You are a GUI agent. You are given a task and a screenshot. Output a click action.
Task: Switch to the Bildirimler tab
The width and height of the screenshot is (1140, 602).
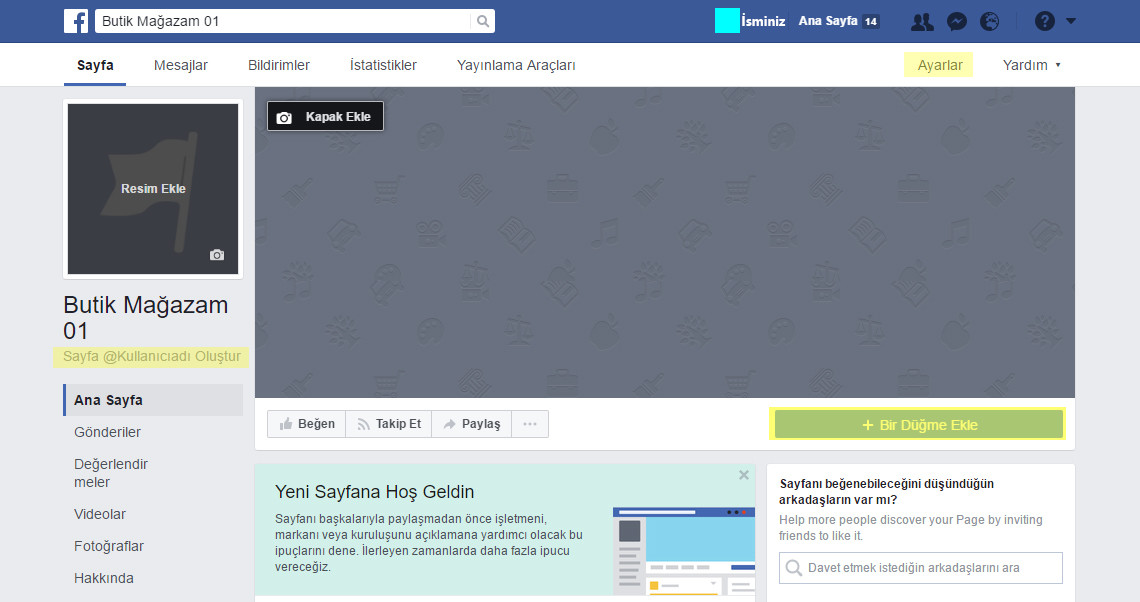278,65
